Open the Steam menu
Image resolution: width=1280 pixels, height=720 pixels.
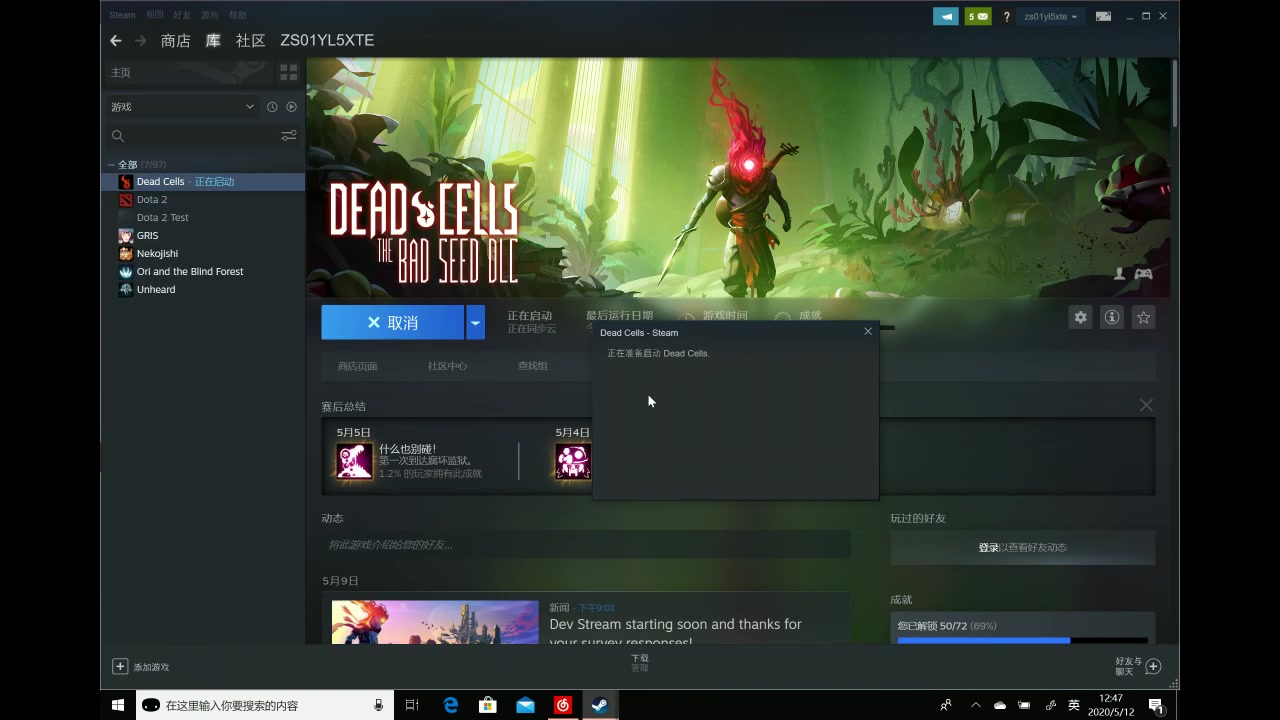122,15
